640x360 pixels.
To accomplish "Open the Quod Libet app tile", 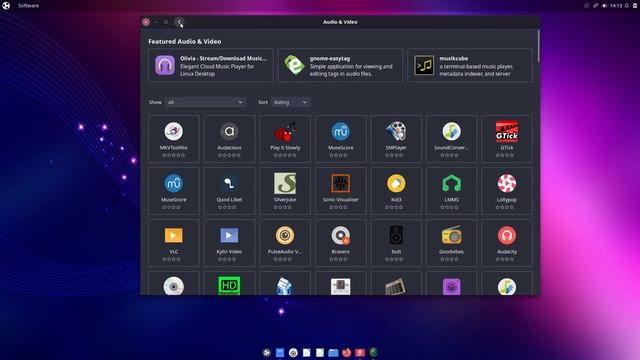I will point(229,191).
